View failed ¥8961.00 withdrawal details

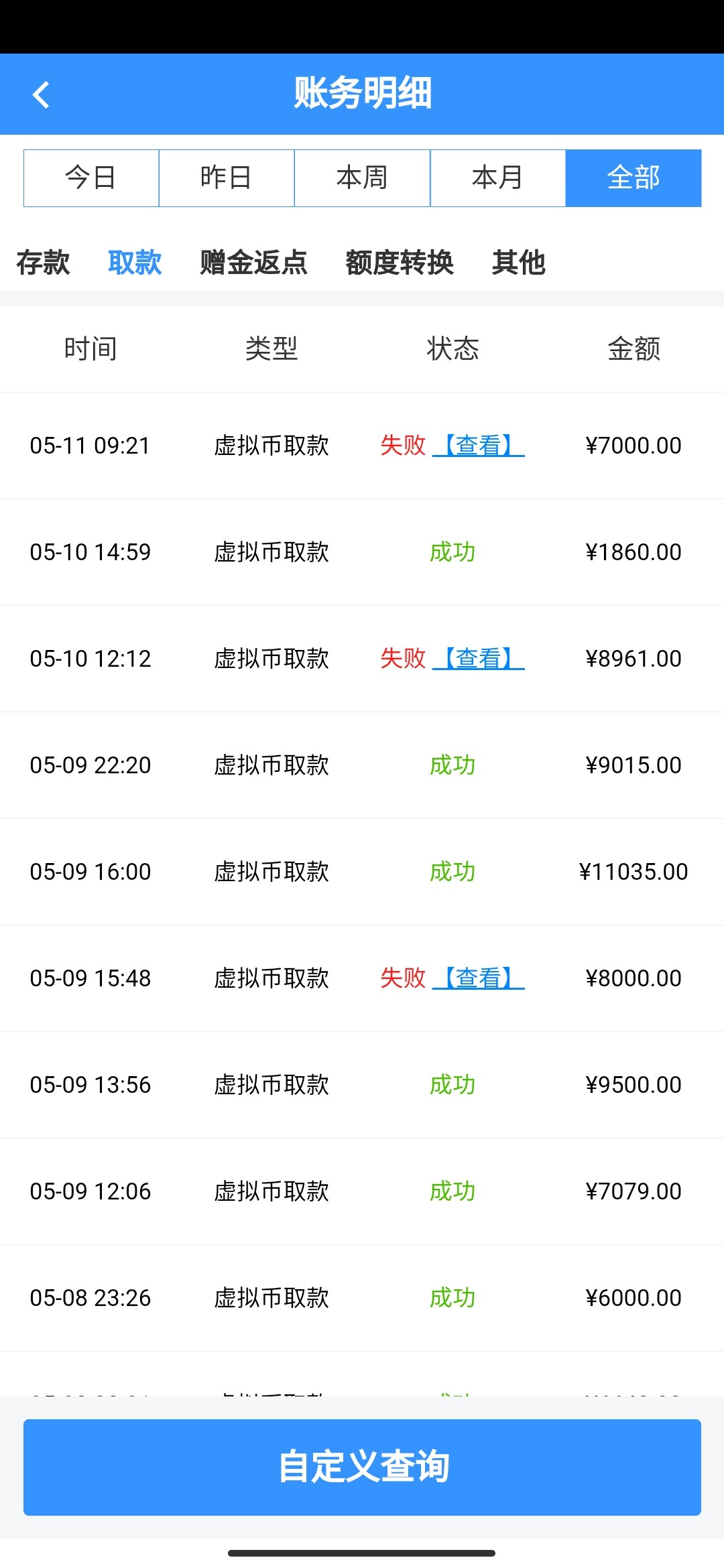click(479, 658)
